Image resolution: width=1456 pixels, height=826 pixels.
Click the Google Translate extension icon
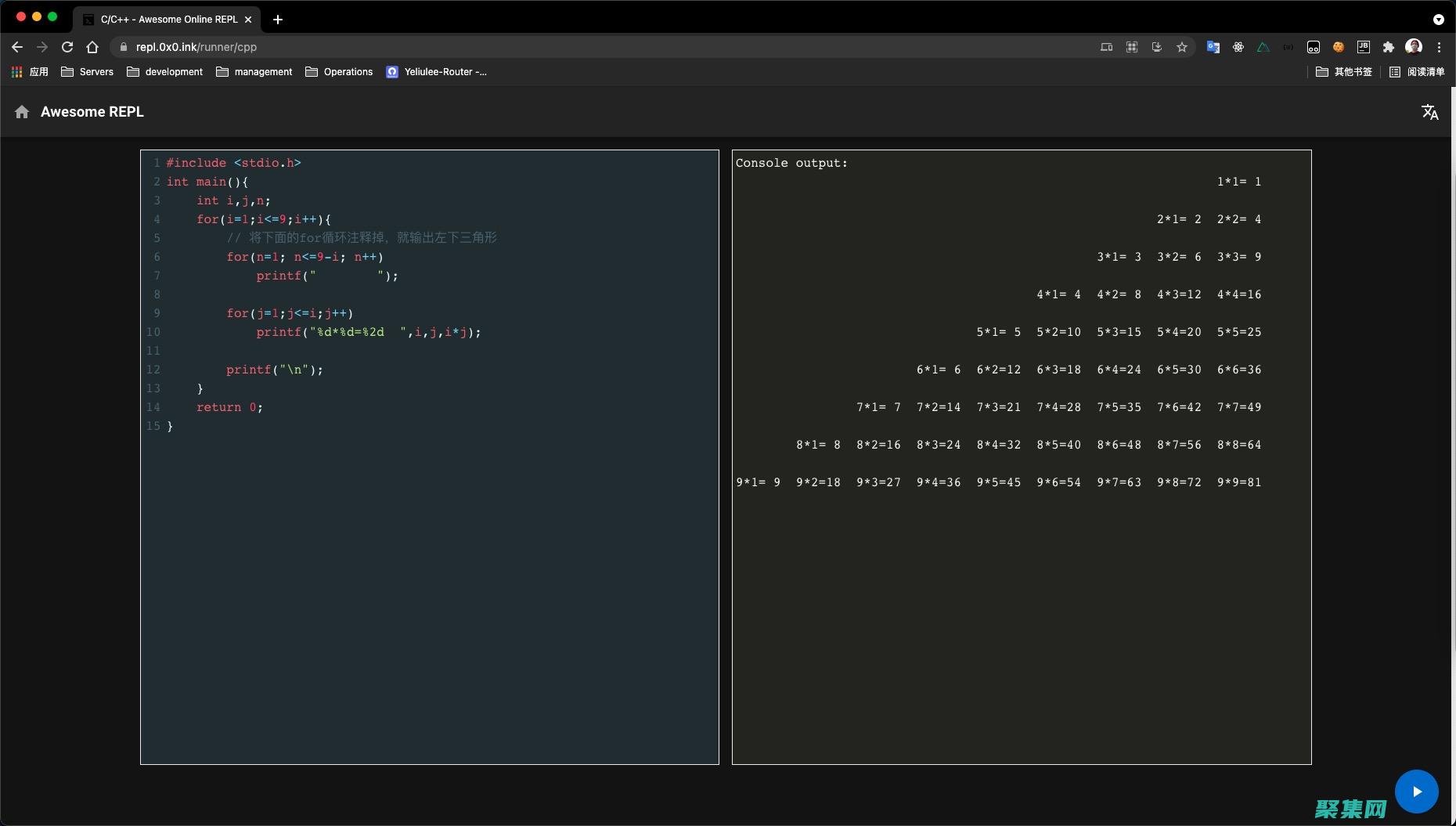click(x=1213, y=47)
